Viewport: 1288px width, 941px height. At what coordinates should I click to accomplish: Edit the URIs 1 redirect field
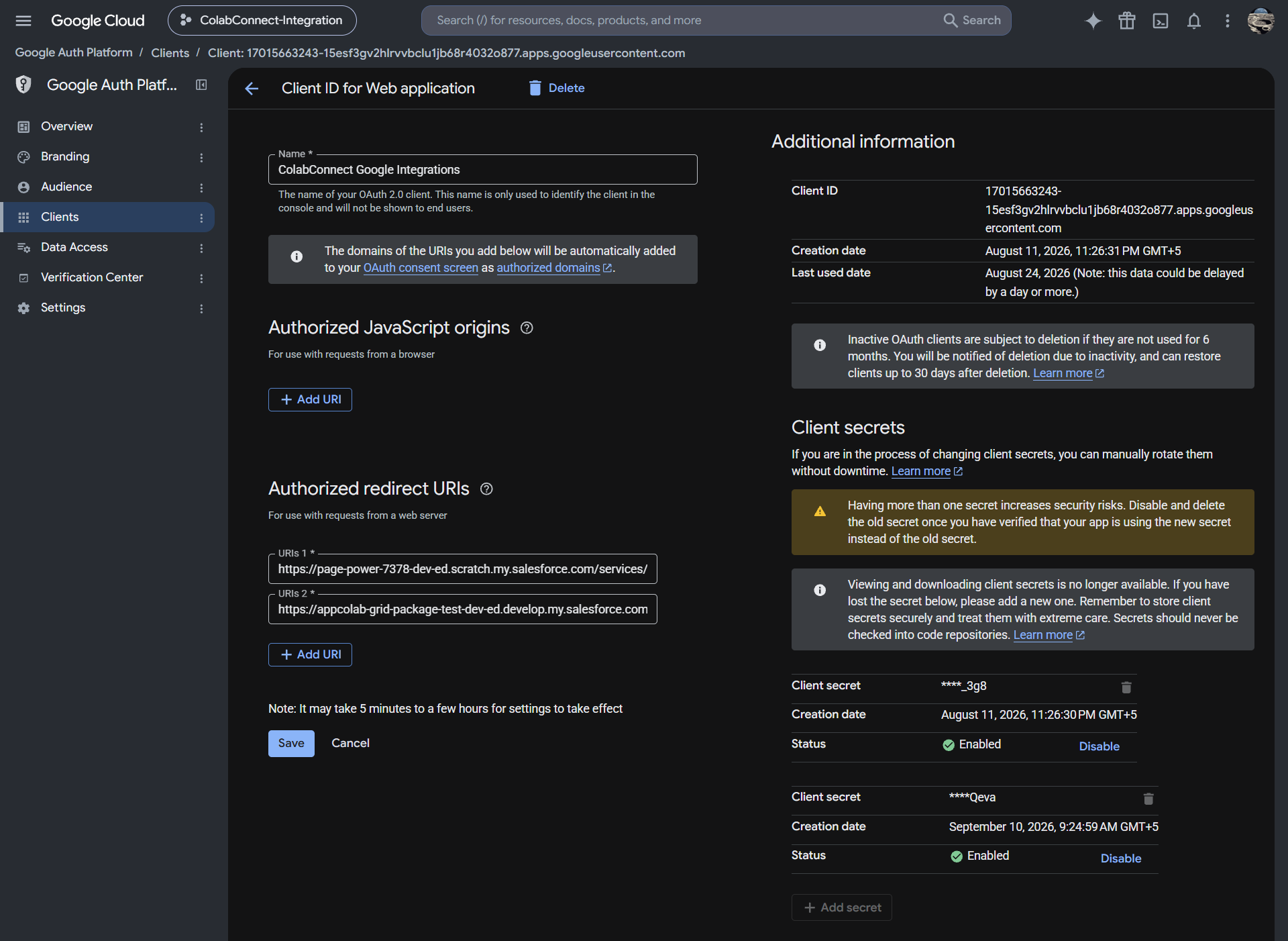pyautogui.click(x=463, y=569)
